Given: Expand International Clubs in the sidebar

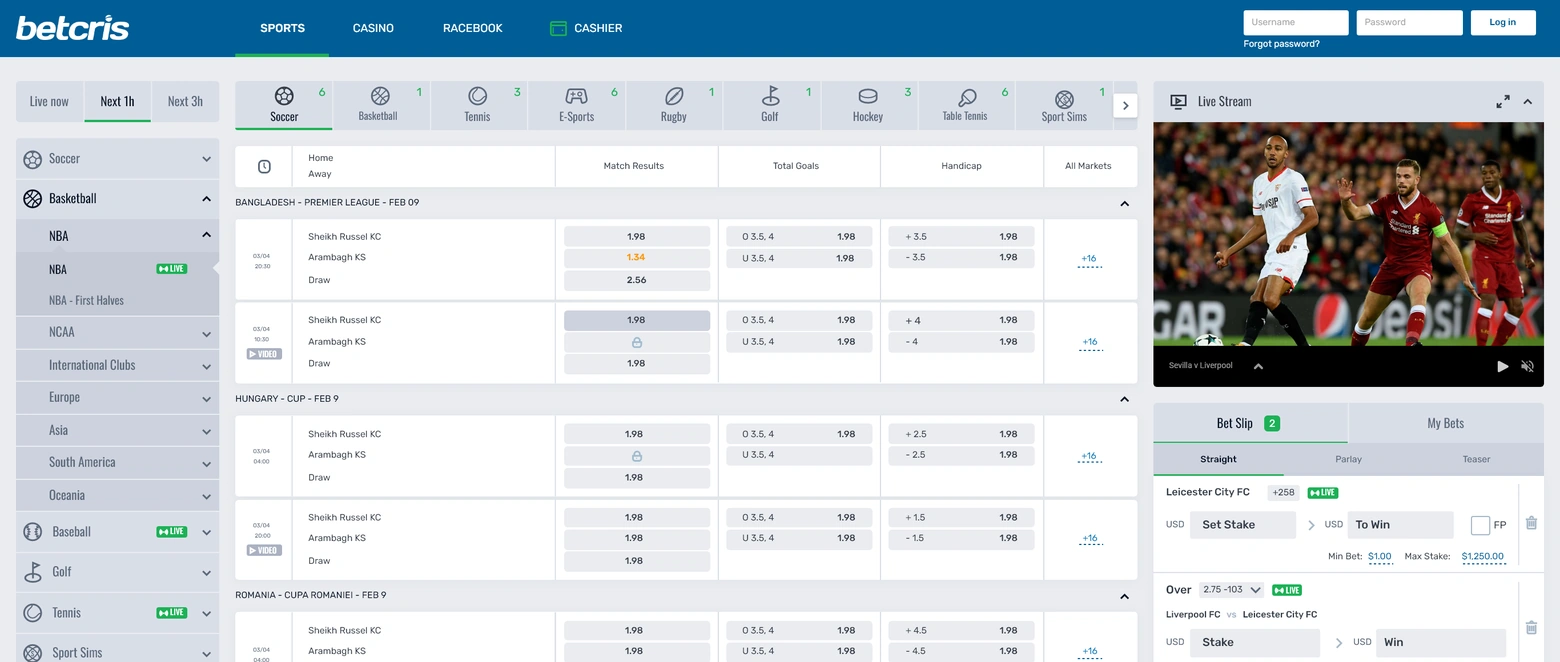Looking at the screenshot, I should click(x=206, y=367).
